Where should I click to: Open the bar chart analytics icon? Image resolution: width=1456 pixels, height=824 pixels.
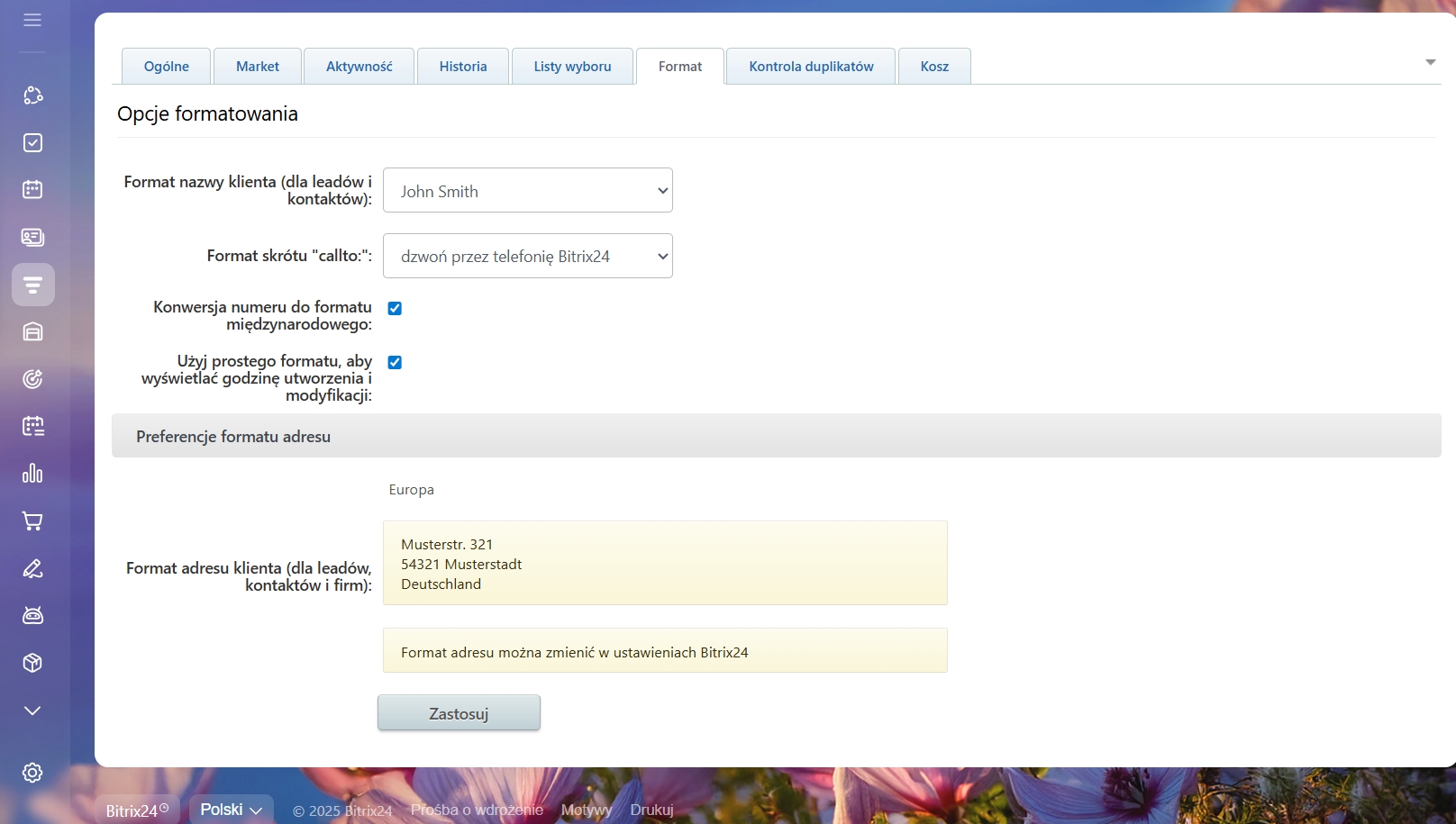(32, 474)
